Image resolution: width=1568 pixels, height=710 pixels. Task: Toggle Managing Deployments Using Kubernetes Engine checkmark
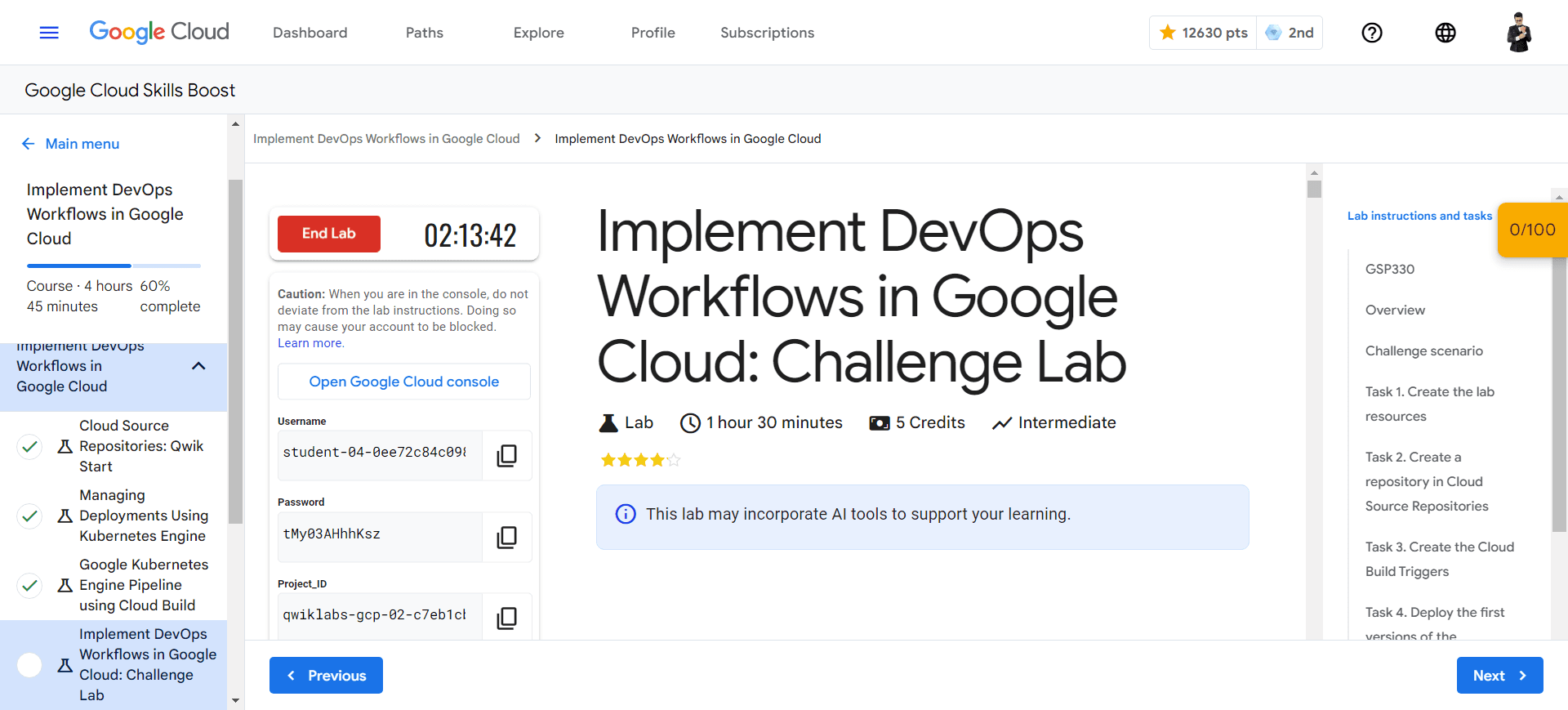click(30, 516)
